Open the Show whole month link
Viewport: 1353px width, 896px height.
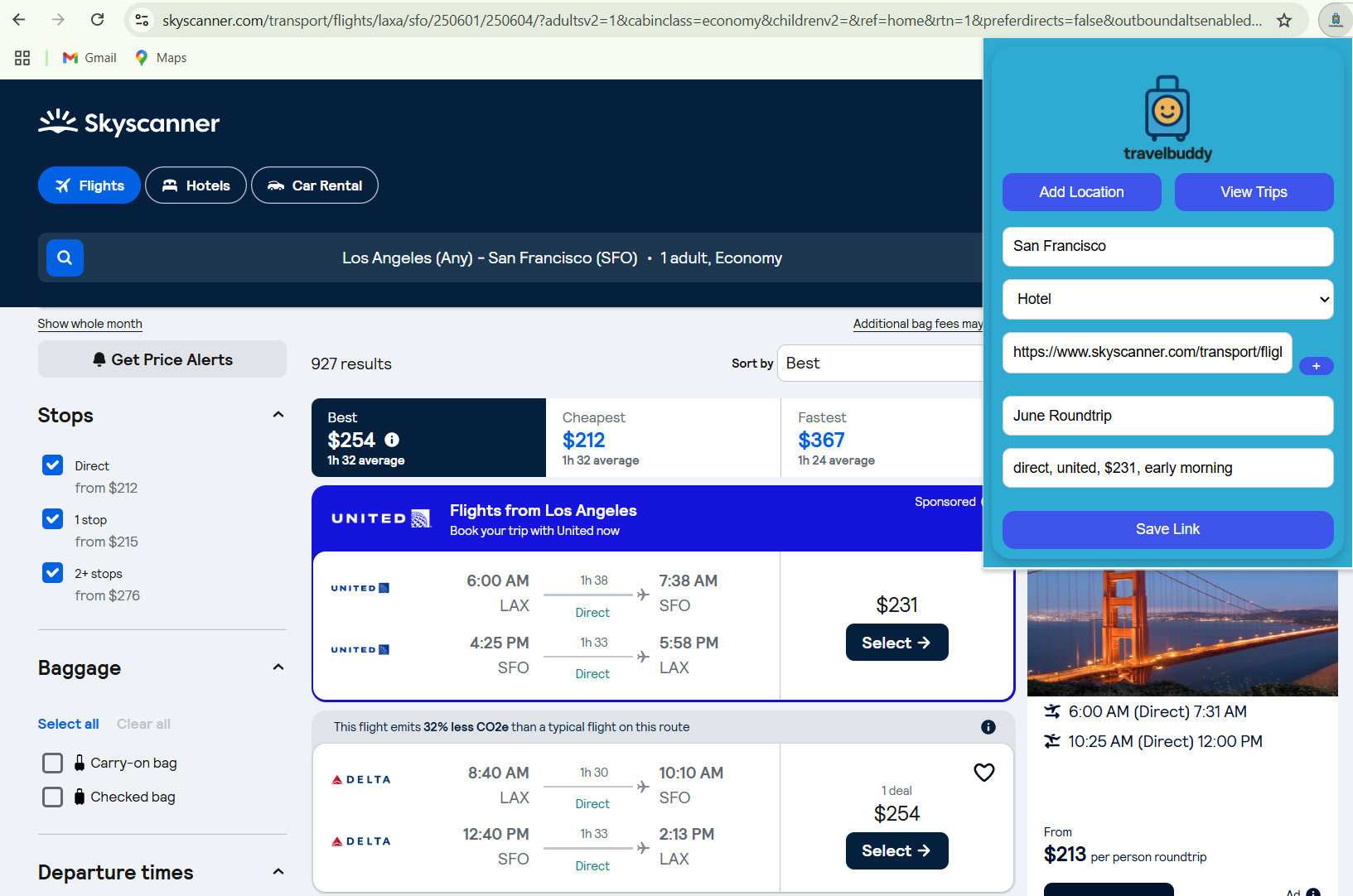coord(90,324)
